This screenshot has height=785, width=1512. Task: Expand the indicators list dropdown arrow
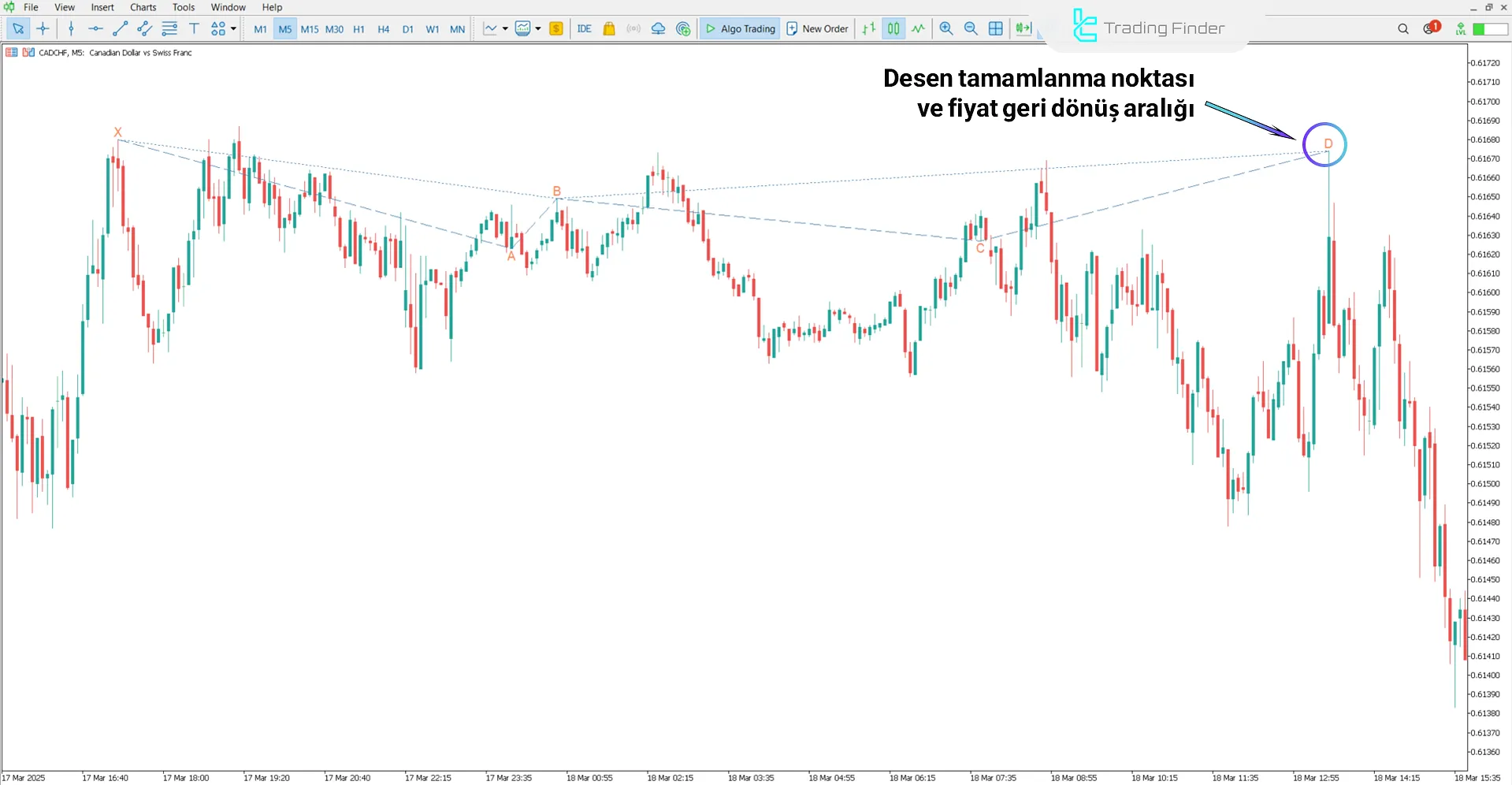click(538, 29)
